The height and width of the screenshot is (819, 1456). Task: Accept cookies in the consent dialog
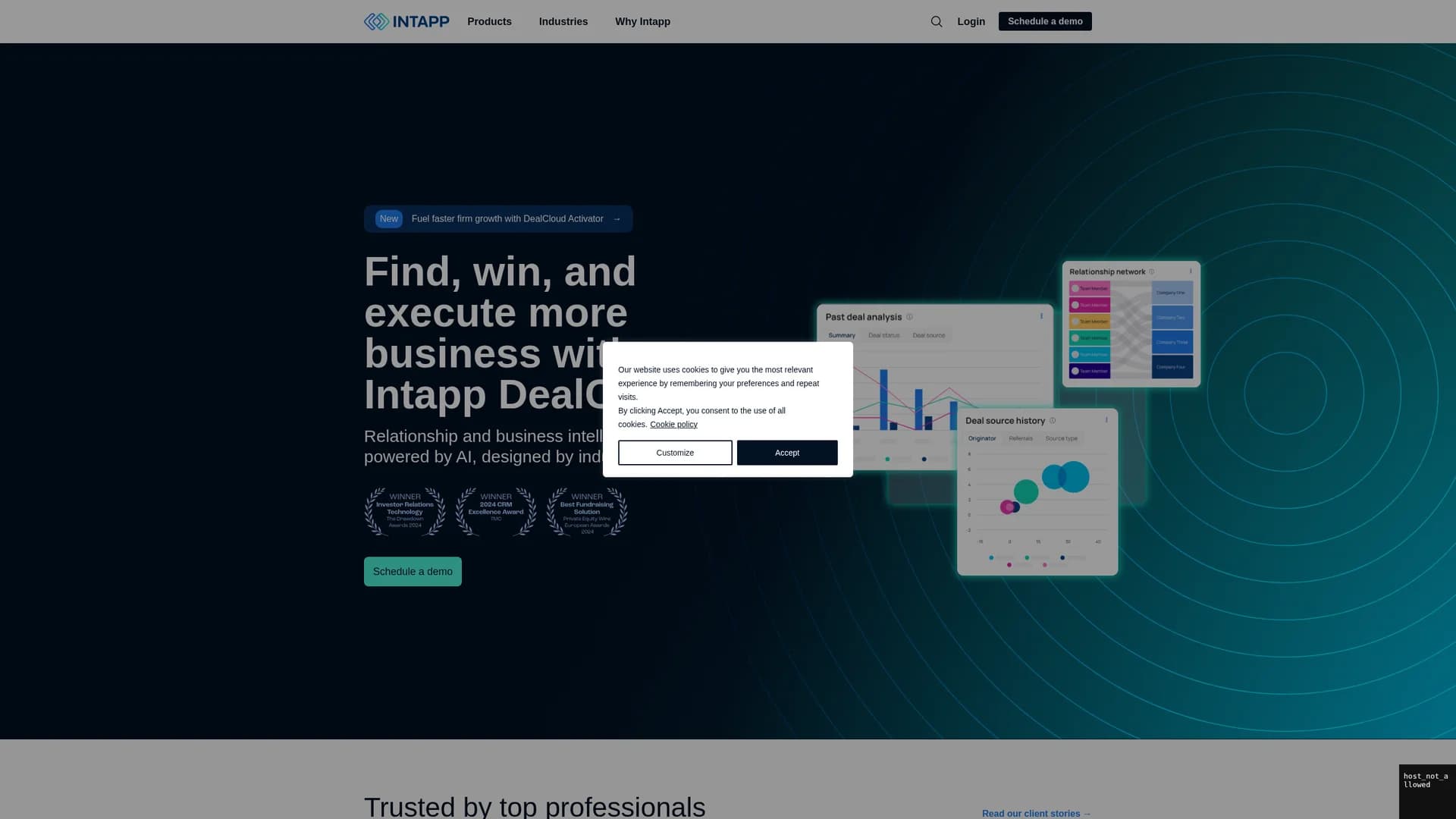787,453
